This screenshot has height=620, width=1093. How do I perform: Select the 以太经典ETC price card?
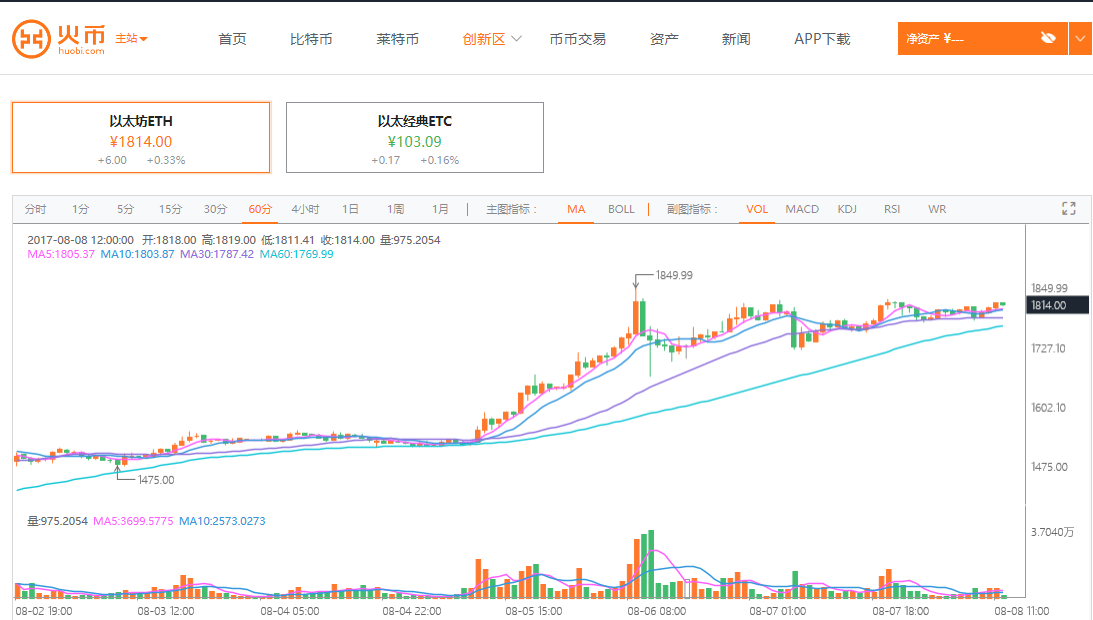(415, 138)
